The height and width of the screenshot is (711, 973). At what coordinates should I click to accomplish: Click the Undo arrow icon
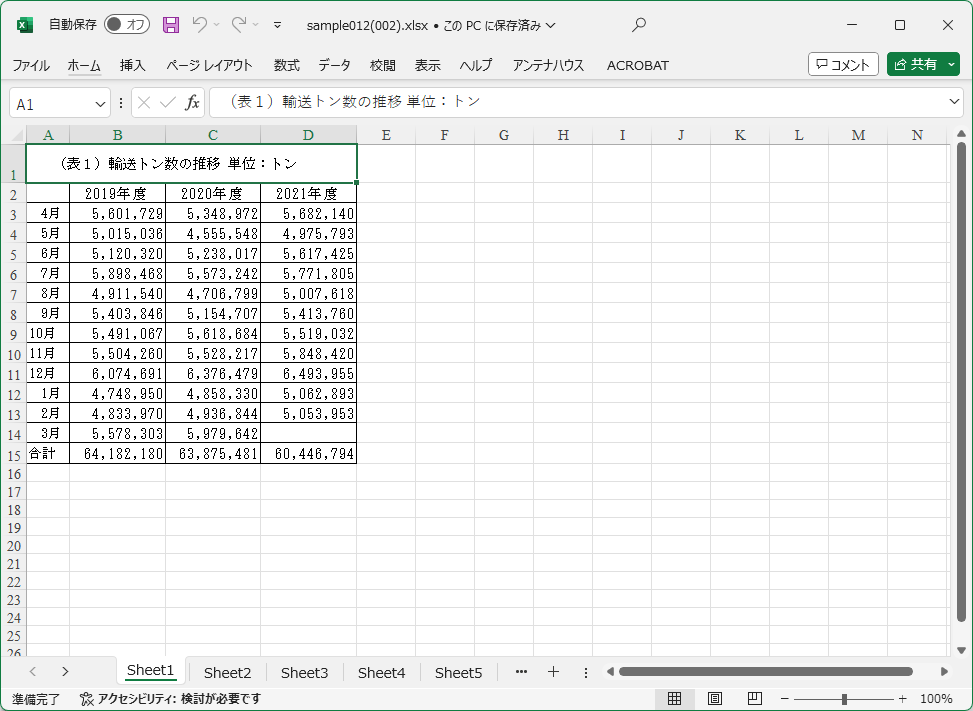pyautogui.click(x=200, y=25)
